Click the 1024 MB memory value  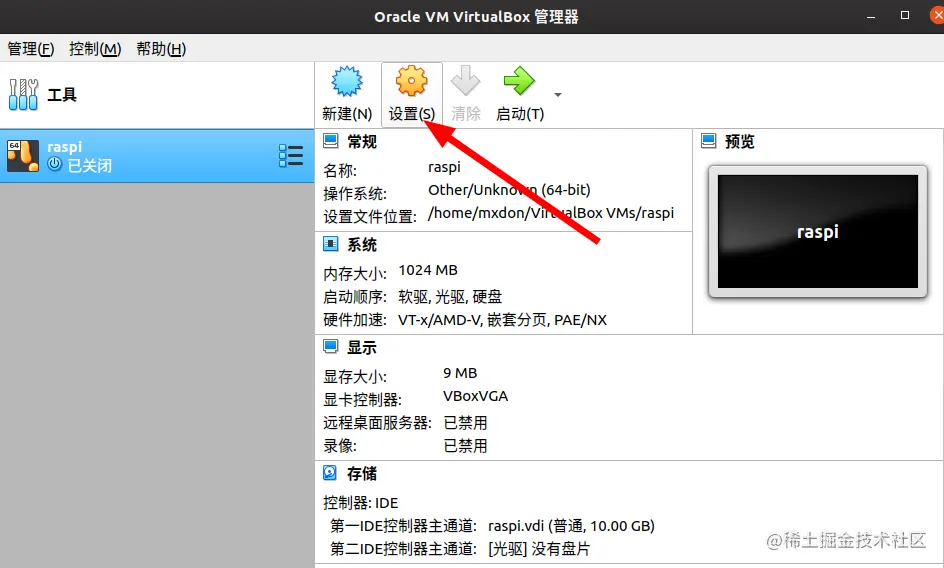coord(428,270)
